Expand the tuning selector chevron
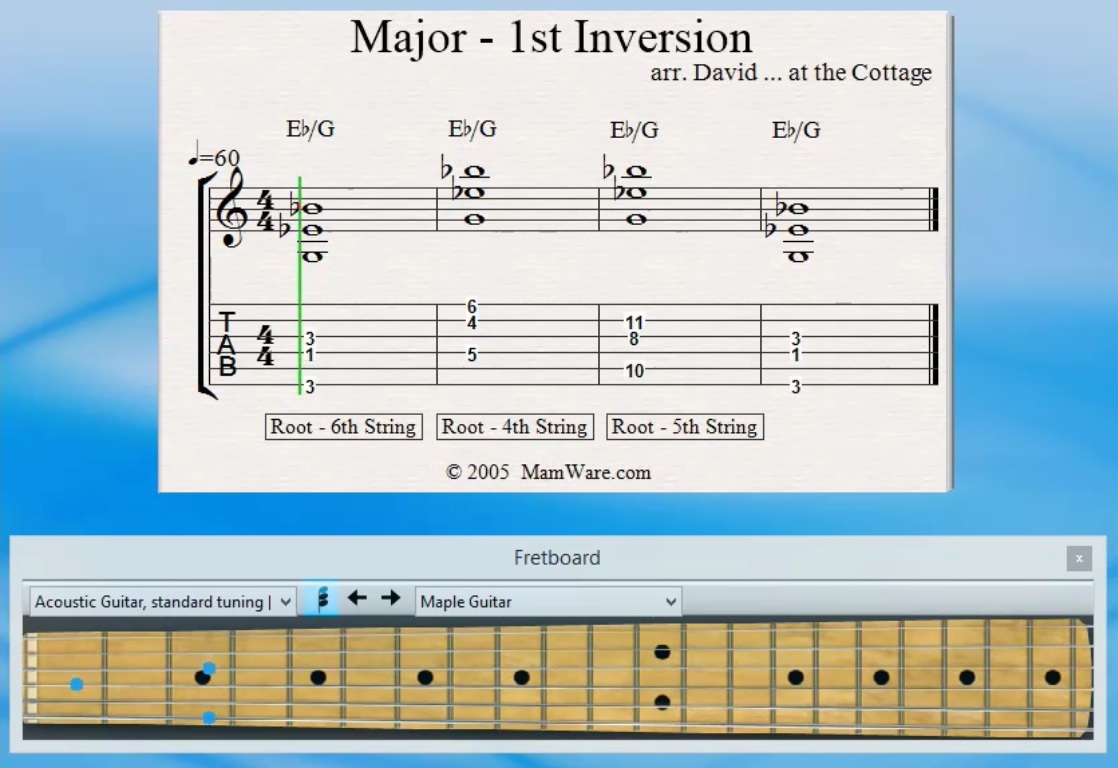This screenshot has height=768, width=1118. [x=287, y=601]
